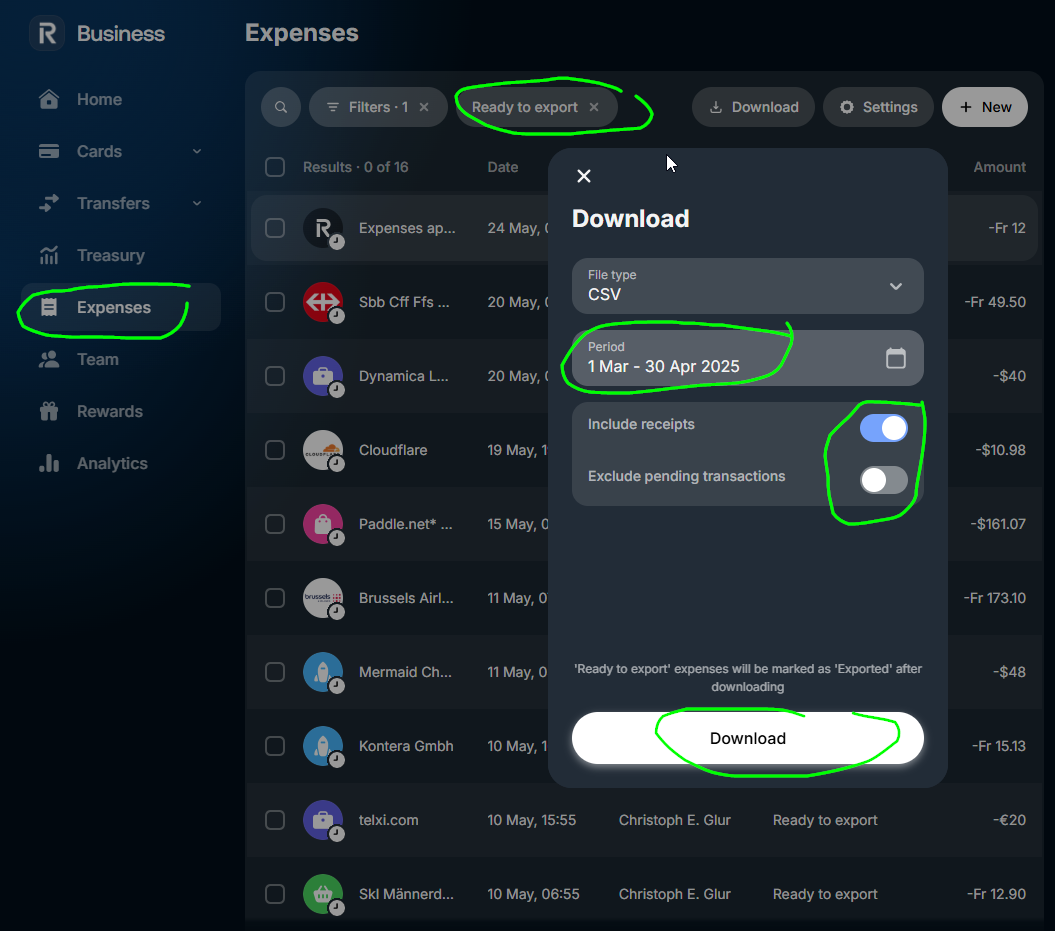Open Cards section in sidebar
The height and width of the screenshot is (931, 1055).
(121, 151)
